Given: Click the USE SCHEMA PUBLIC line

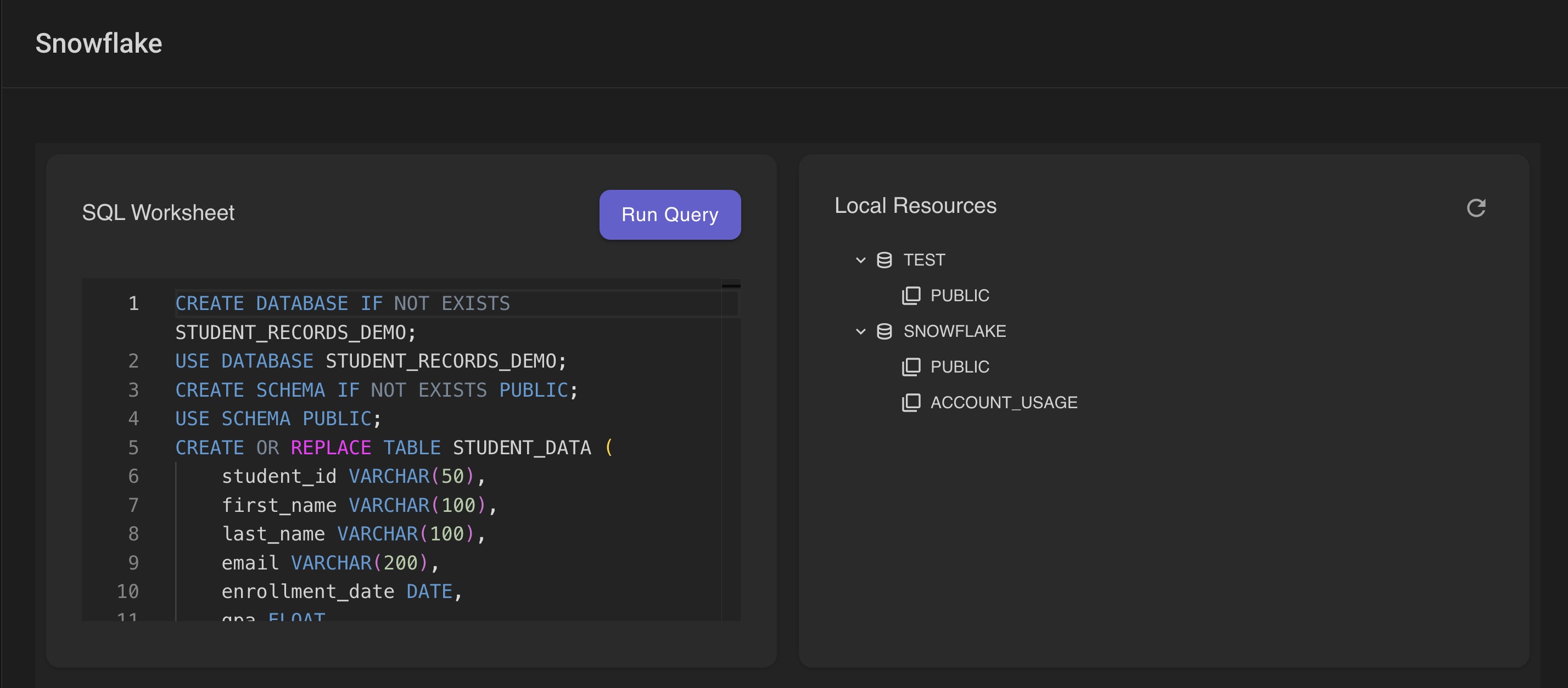Looking at the screenshot, I should (x=278, y=419).
